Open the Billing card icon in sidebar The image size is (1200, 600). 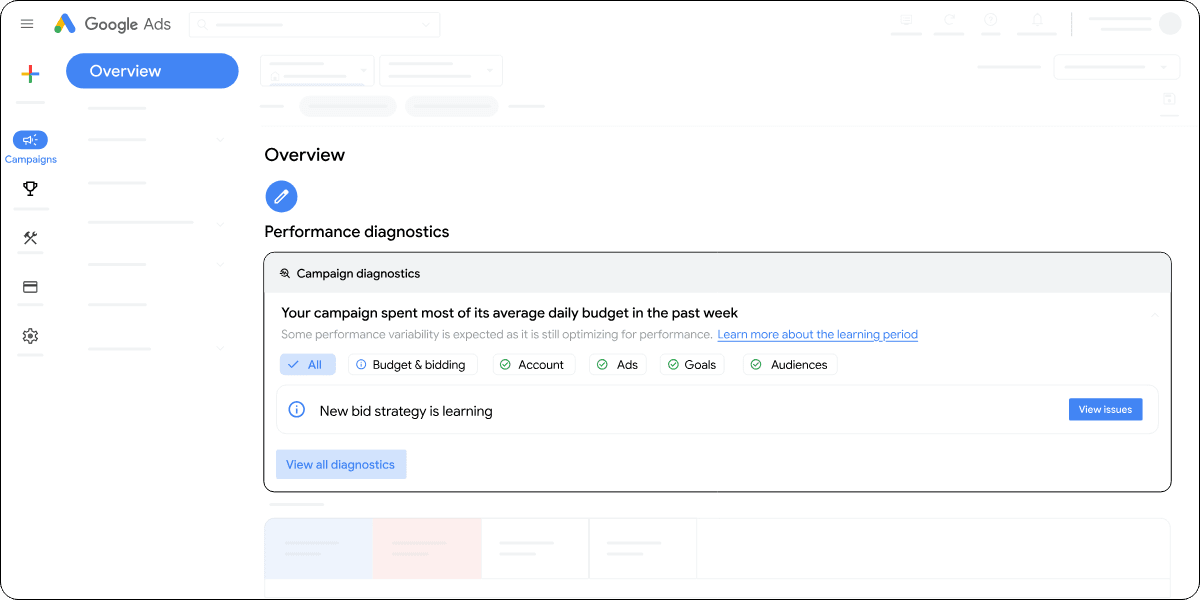[x=30, y=287]
